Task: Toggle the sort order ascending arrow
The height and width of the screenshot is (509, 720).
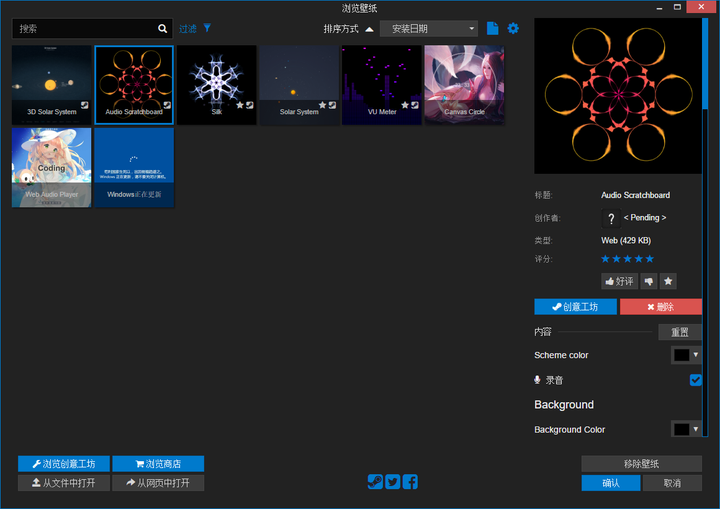Action: 369,29
